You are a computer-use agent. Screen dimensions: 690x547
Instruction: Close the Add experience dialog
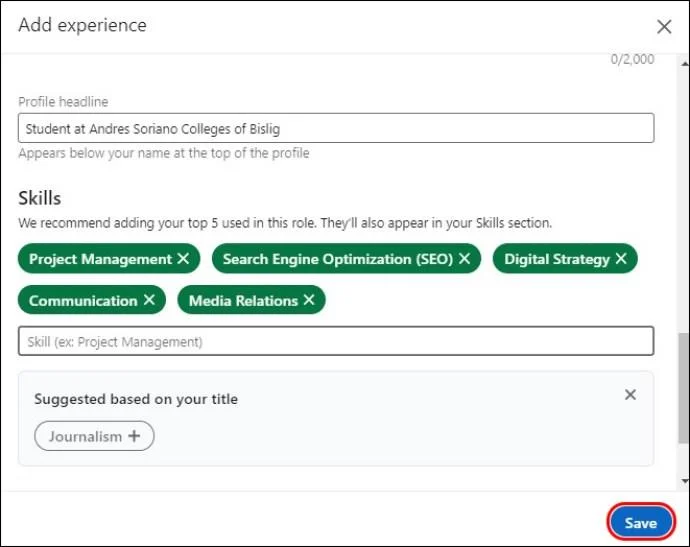[x=664, y=26]
